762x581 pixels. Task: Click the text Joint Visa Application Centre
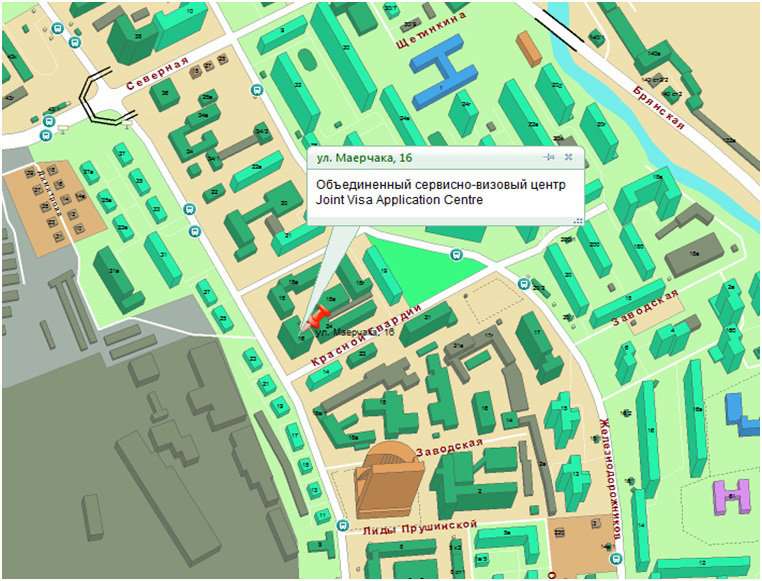pos(399,200)
